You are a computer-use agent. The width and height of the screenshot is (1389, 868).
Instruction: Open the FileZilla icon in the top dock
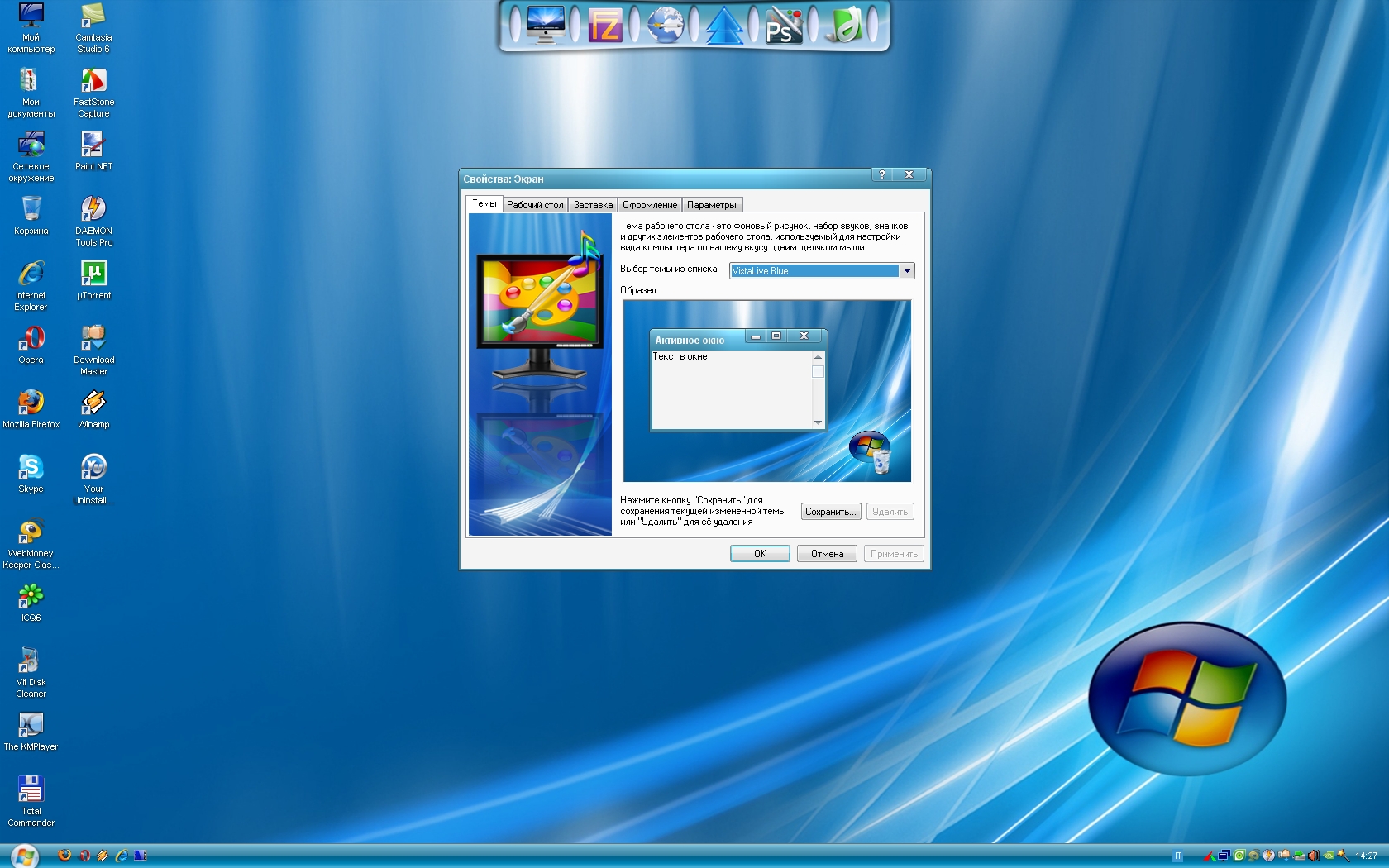tap(604, 26)
